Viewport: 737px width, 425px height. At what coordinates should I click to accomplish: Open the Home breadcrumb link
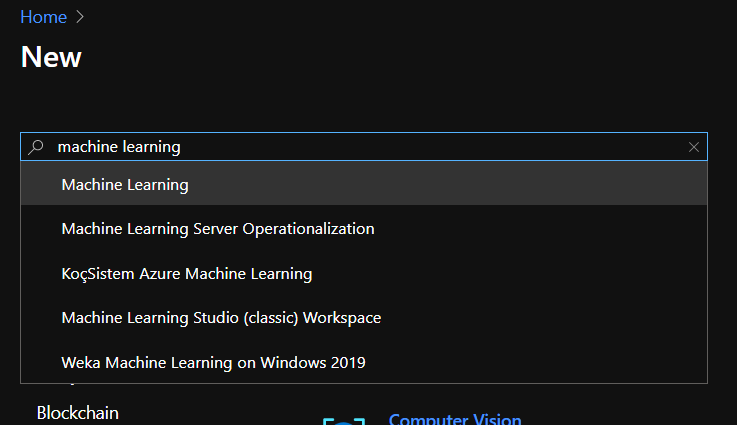[x=43, y=17]
